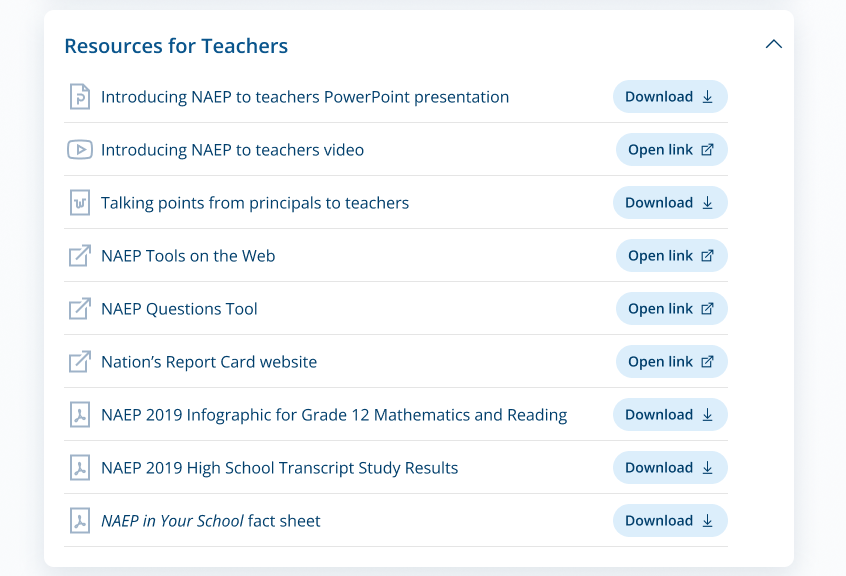Click the PDF icon beside NAEP in Your School

point(79,521)
